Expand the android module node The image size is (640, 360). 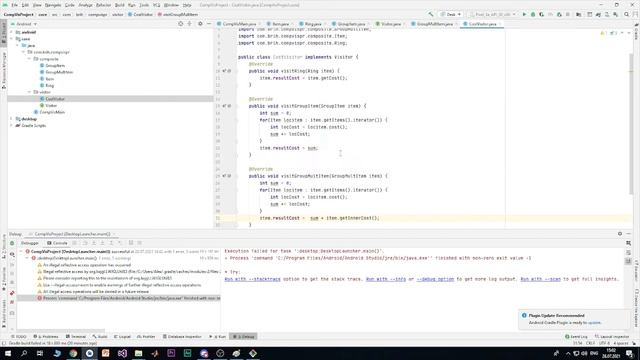[11, 32]
